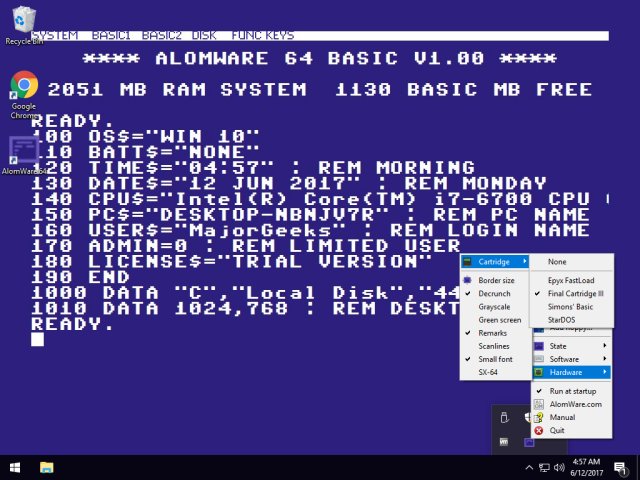Expand the State submenu arrow
Viewport: 640px width, 480px height.
[x=604, y=346]
